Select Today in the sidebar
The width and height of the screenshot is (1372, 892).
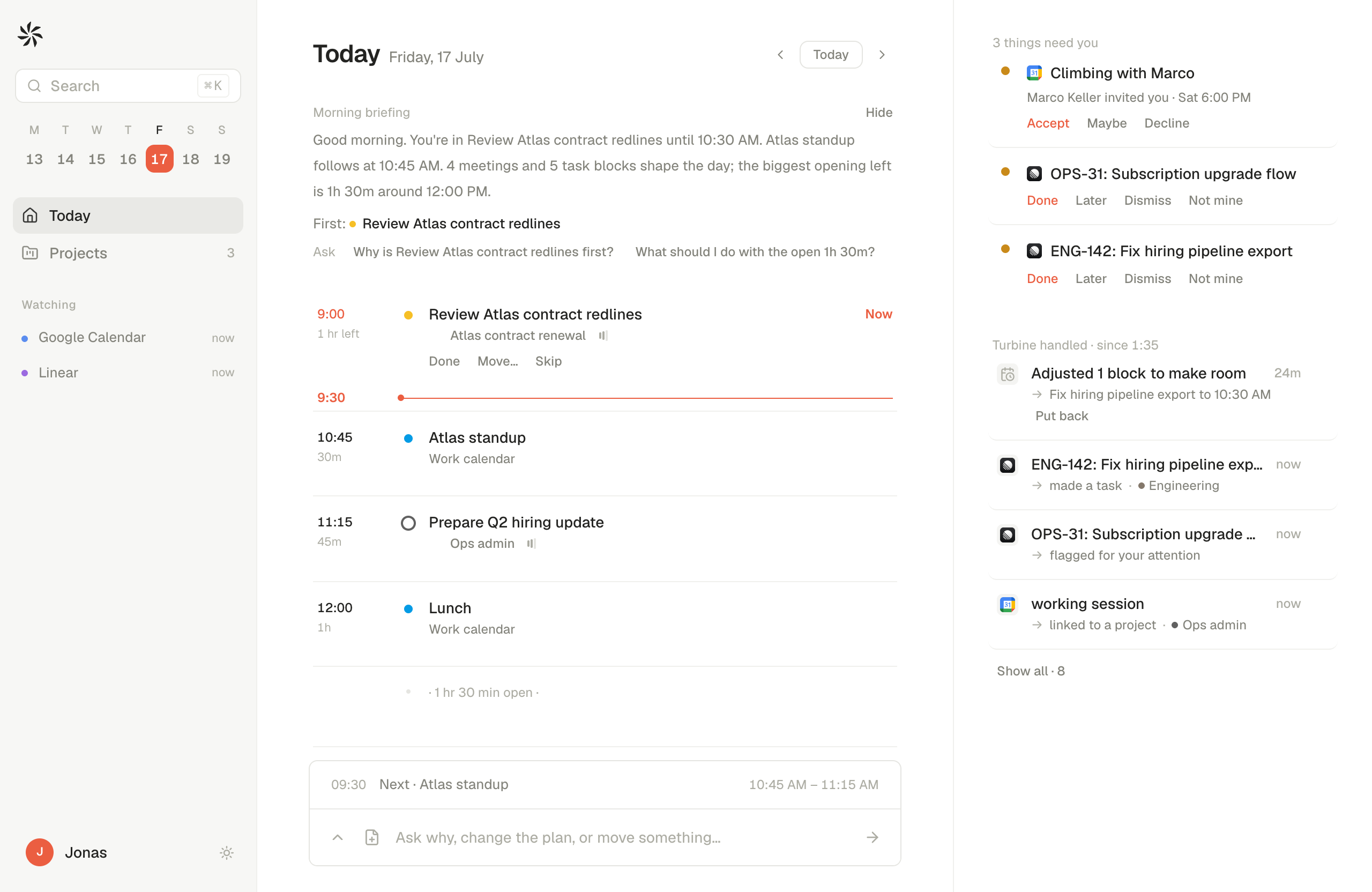128,215
